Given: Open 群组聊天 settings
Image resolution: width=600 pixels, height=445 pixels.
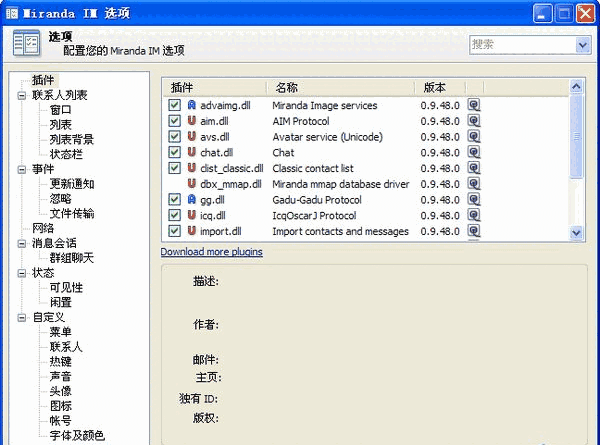Looking at the screenshot, I should click(72, 258).
